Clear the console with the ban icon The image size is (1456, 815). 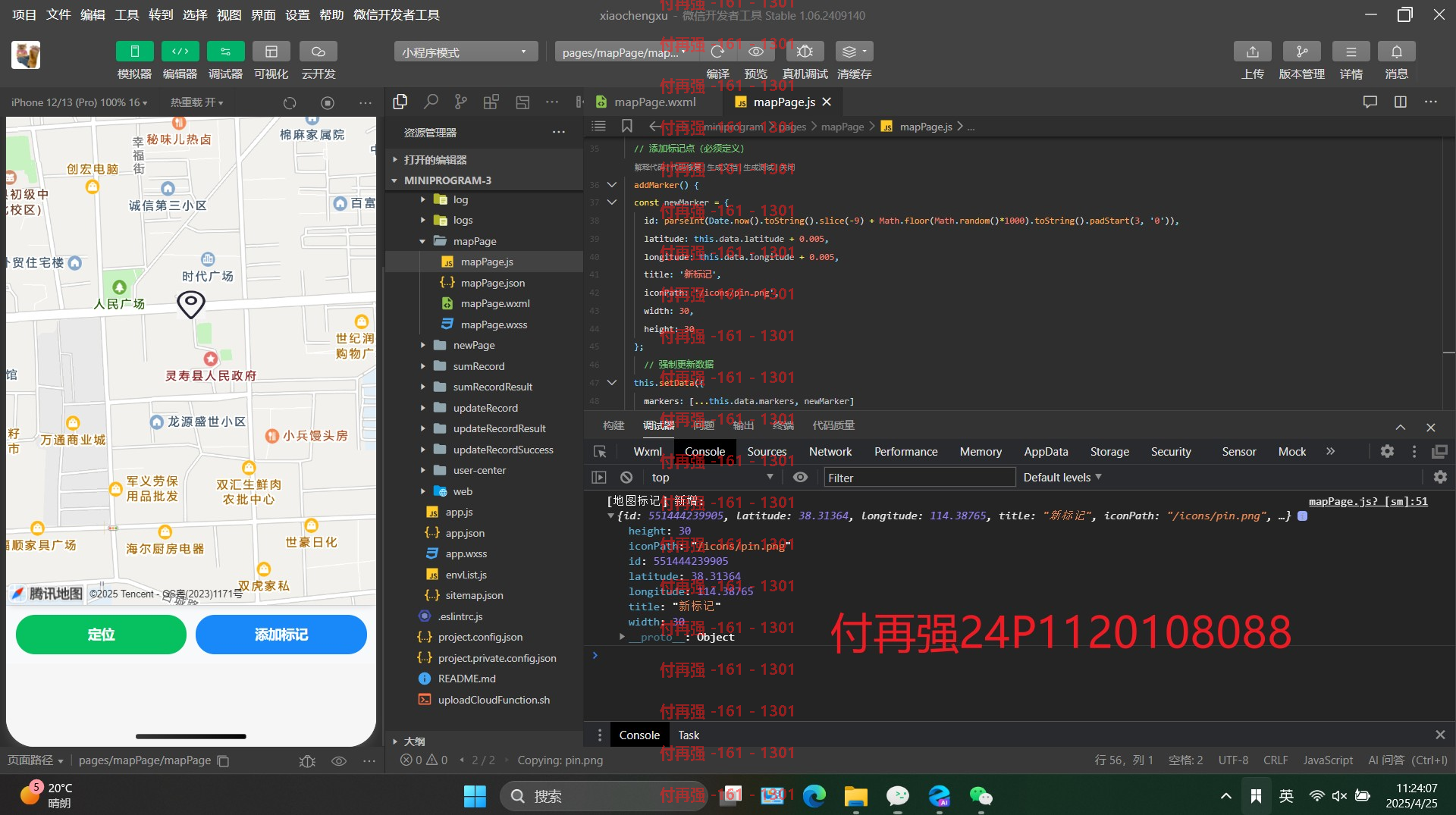[626, 478]
